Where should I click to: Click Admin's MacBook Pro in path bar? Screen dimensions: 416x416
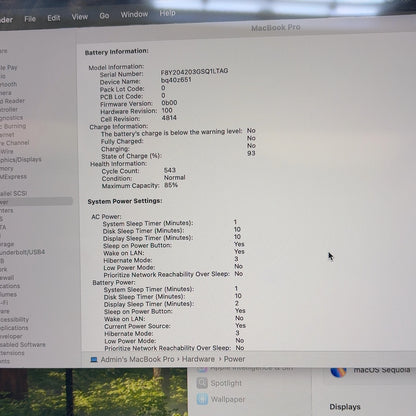[137, 359]
